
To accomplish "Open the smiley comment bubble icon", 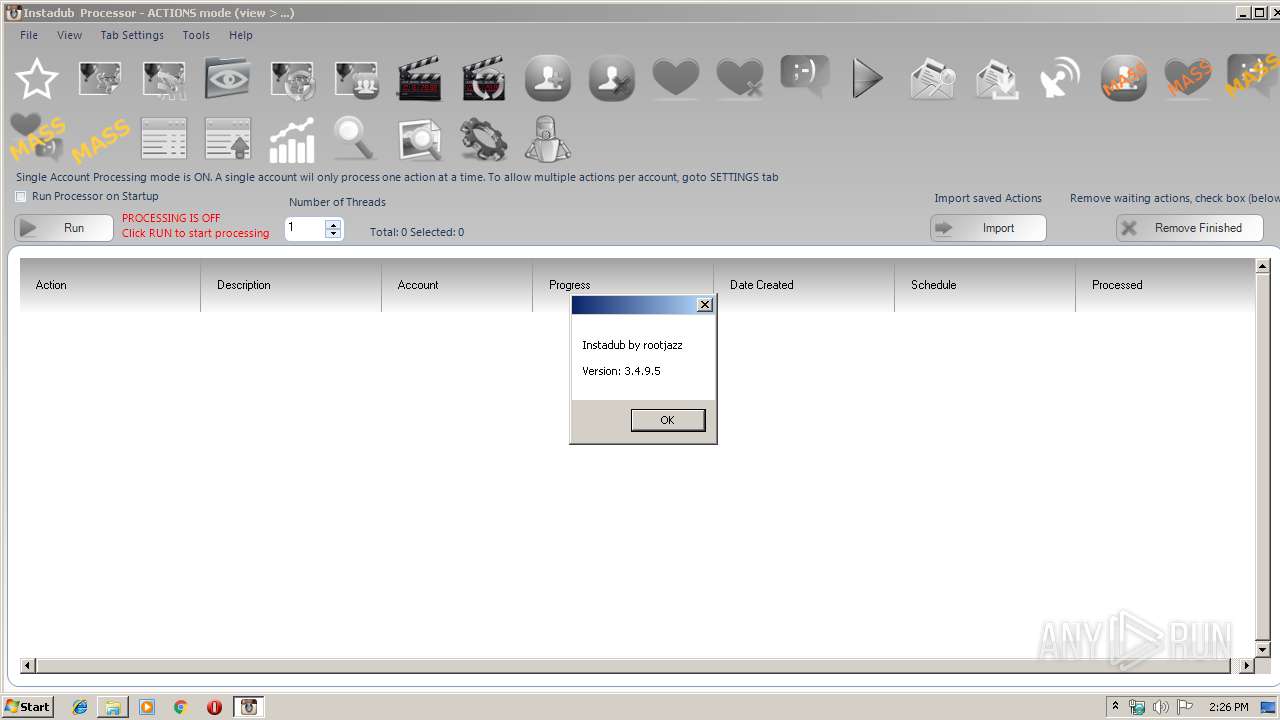I will [804, 78].
